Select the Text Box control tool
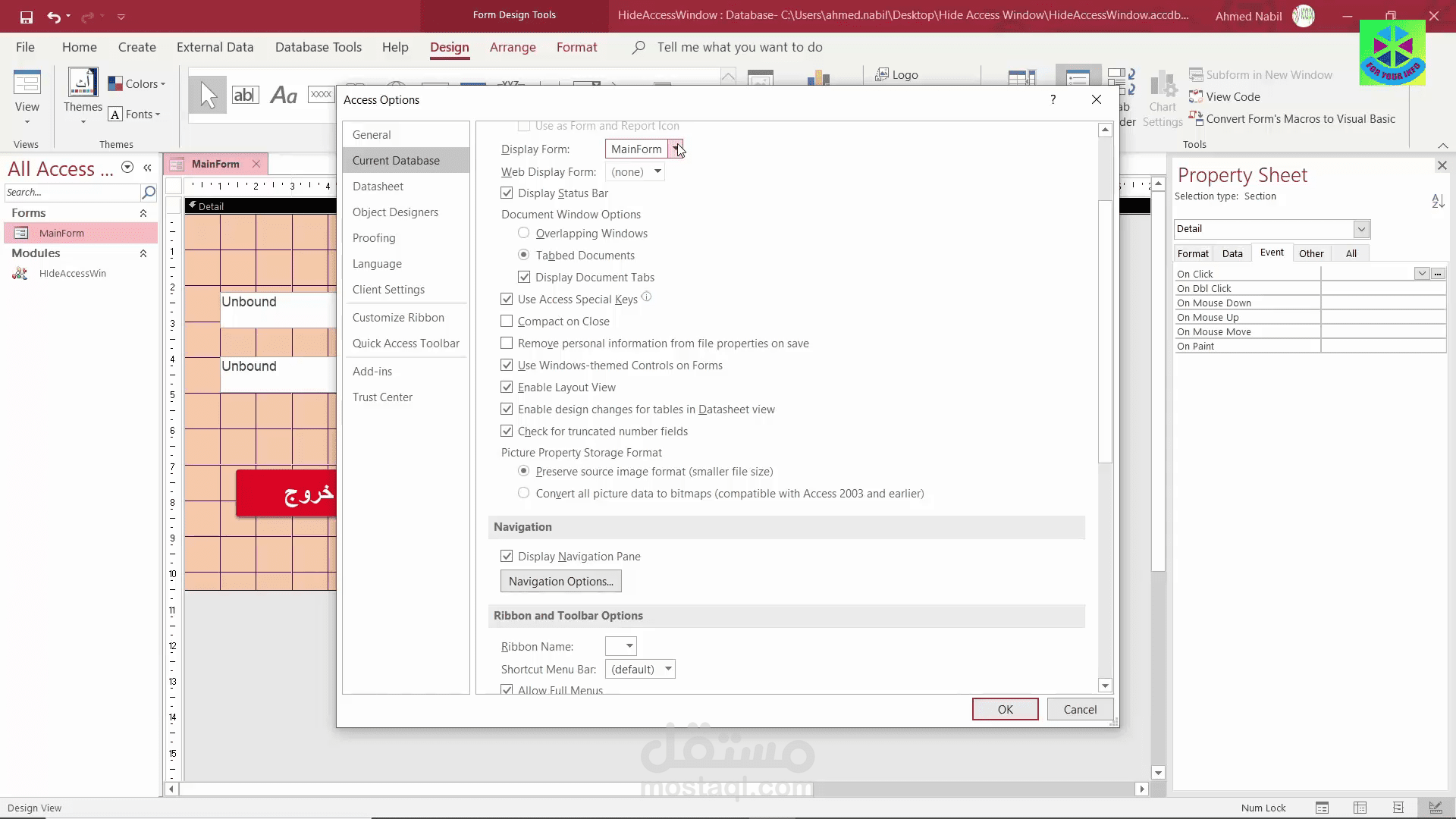Image resolution: width=1456 pixels, height=819 pixels. pyautogui.click(x=245, y=95)
